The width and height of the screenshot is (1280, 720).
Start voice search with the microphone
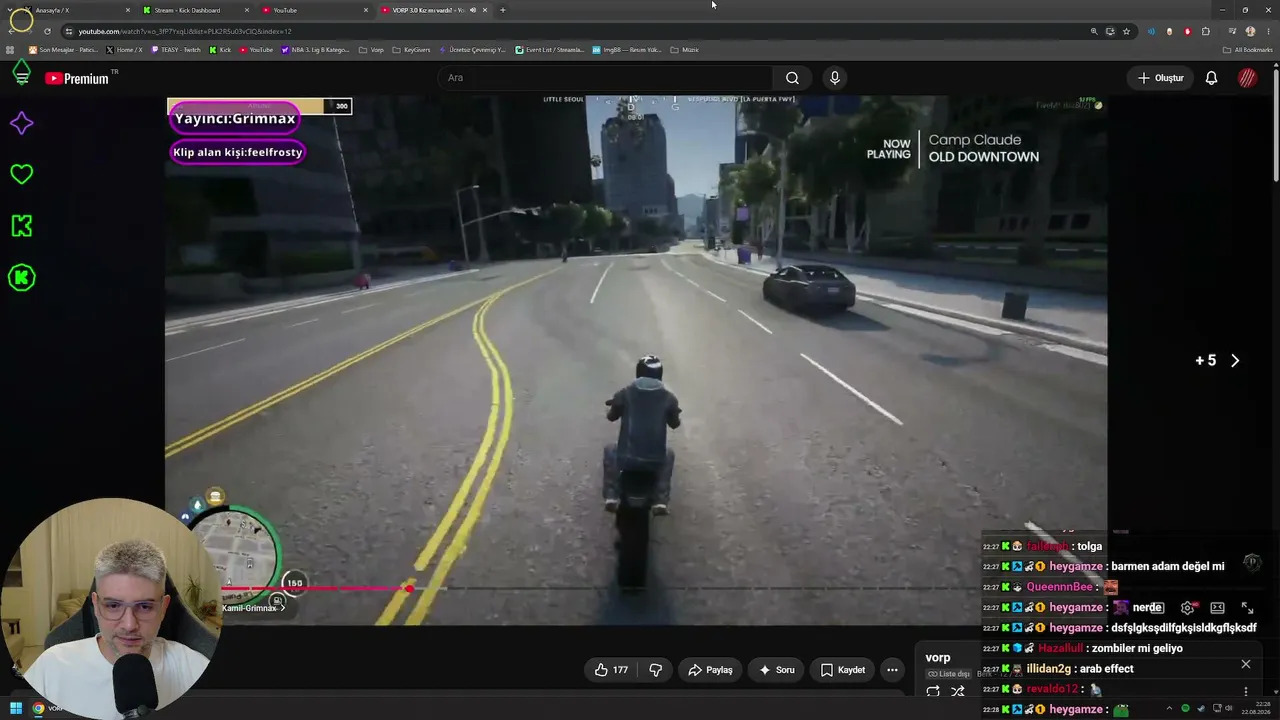pos(835,78)
